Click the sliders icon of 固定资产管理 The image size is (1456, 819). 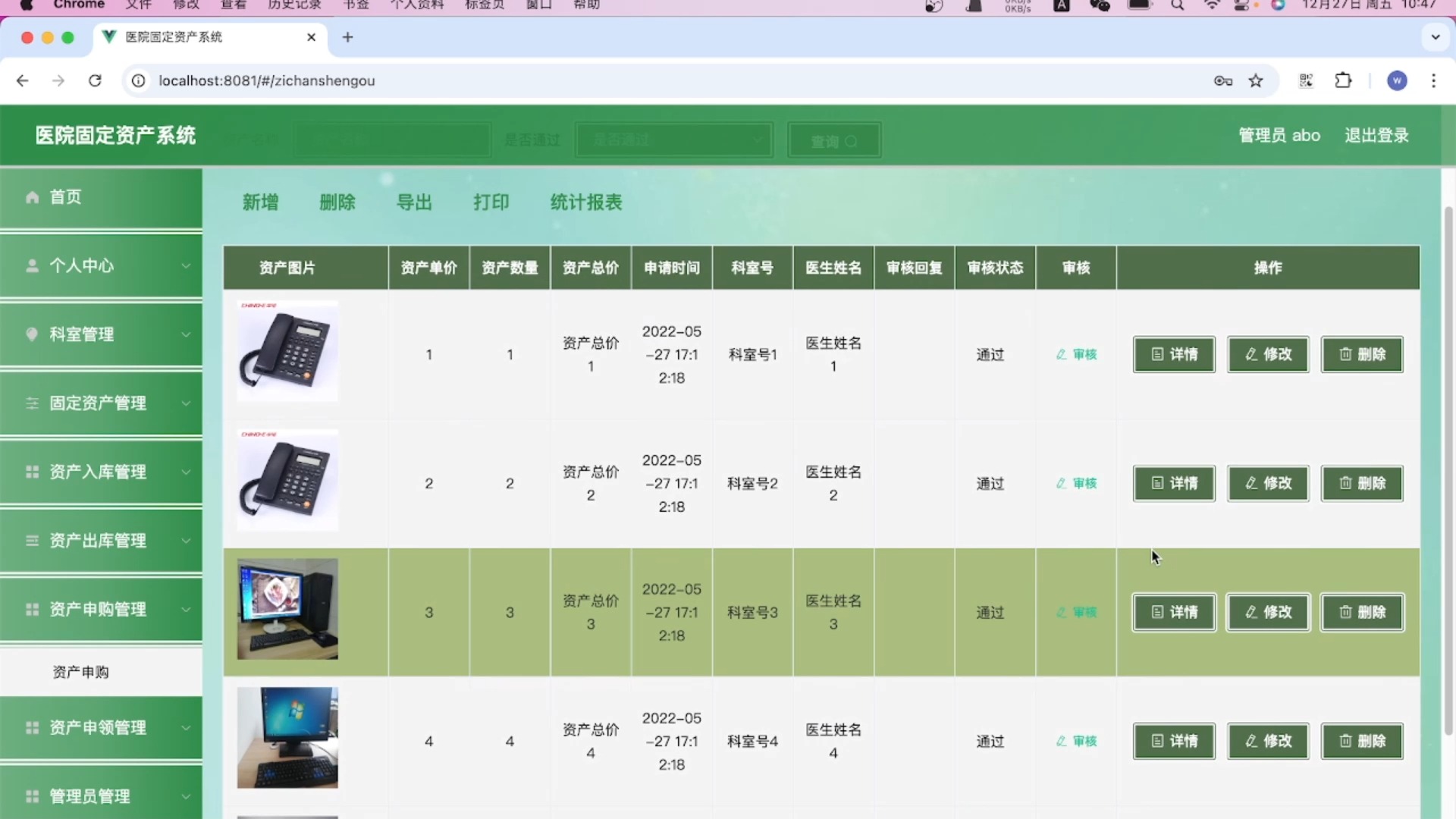pyautogui.click(x=32, y=403)
